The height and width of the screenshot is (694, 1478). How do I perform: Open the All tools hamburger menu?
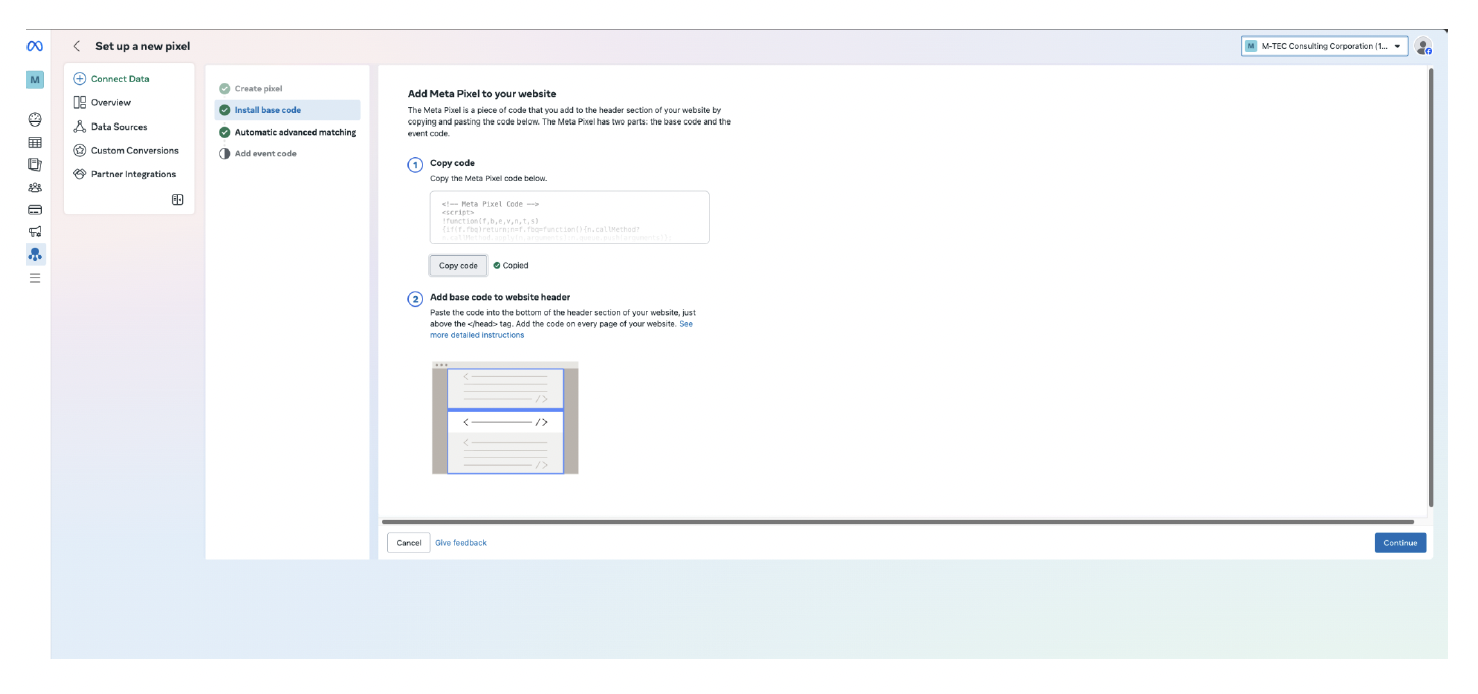click(x=35, y=278)
